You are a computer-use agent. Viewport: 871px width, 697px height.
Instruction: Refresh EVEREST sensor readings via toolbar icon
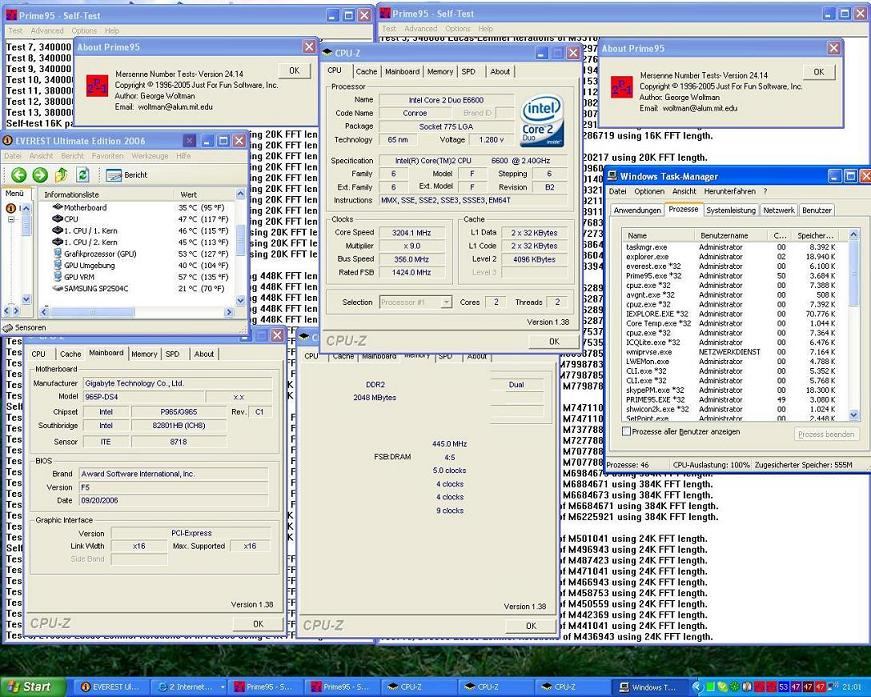[83, 175]
